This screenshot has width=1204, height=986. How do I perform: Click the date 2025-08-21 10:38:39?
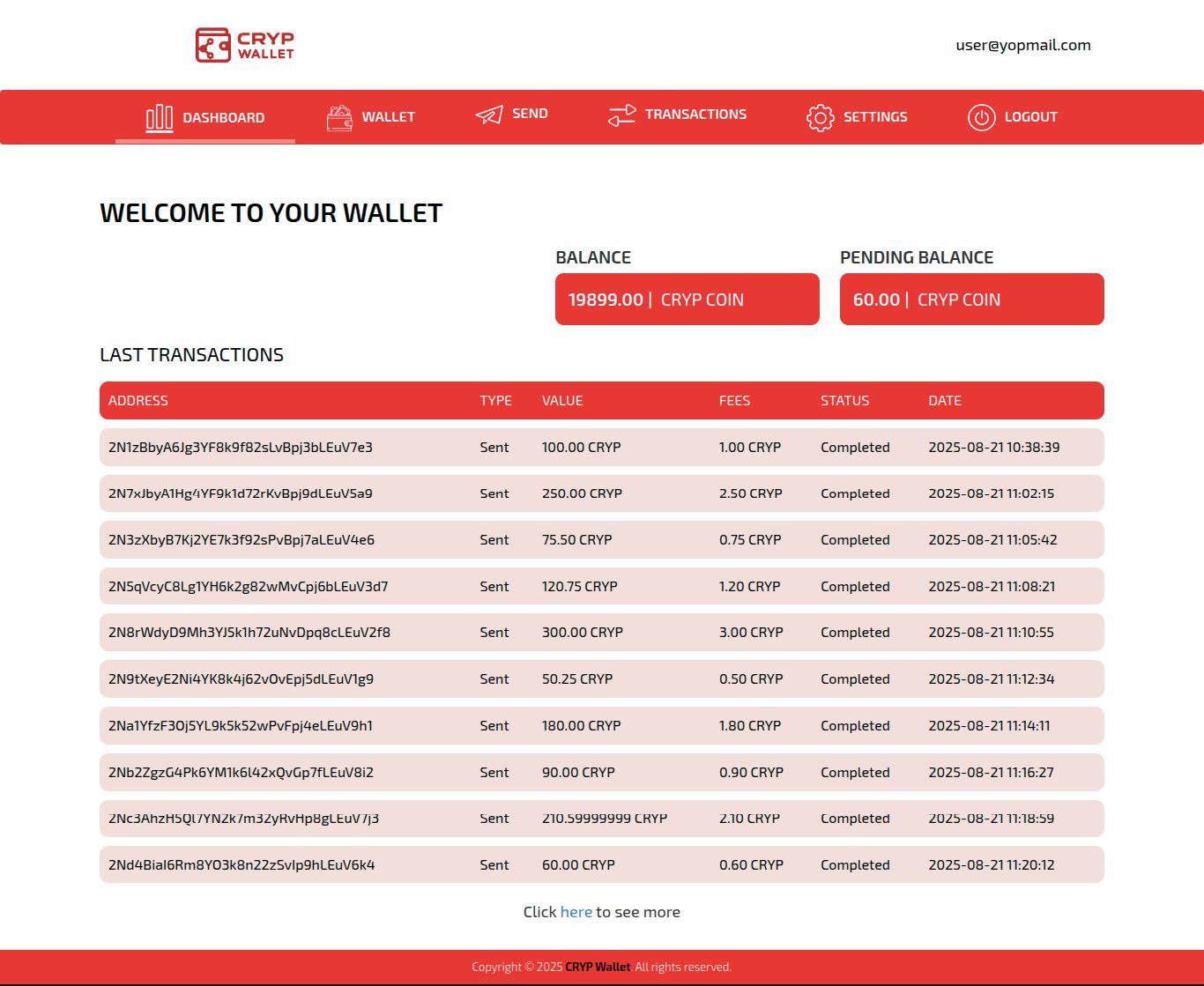point(994,448)
